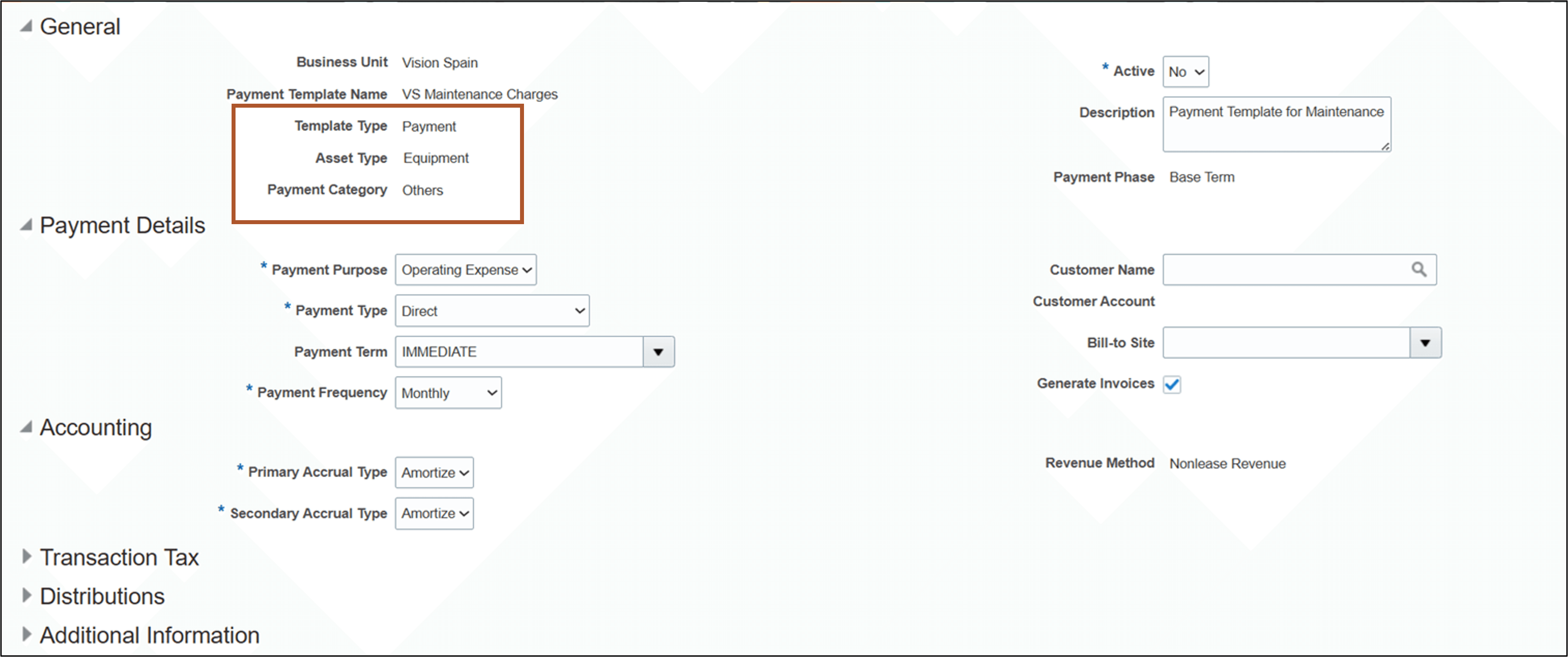The width and height of the screenshot is (1568, 657).
Task: Disable invoice generation for this template
Action: 1172,383
